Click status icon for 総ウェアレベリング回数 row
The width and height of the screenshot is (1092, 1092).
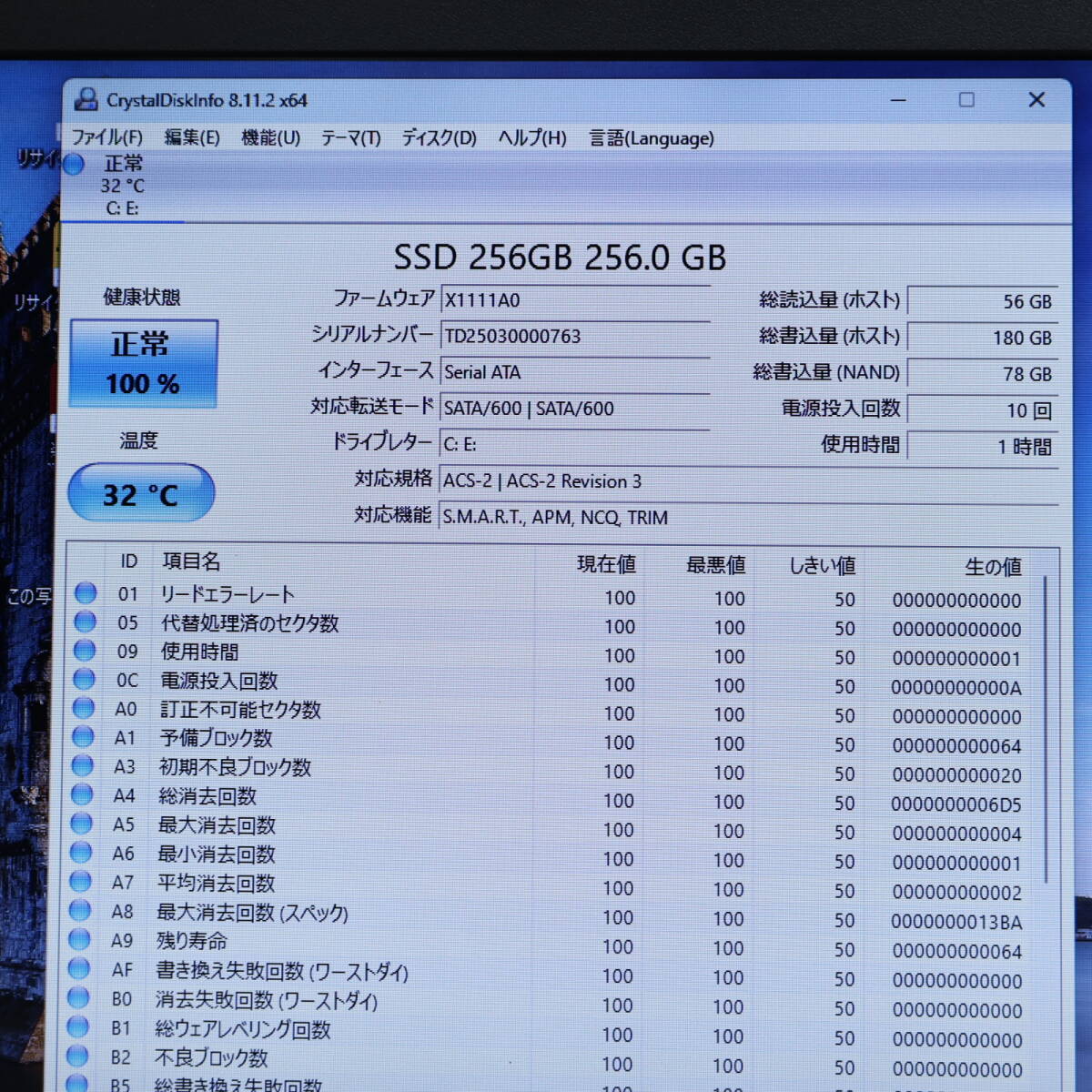[78, 1026]
